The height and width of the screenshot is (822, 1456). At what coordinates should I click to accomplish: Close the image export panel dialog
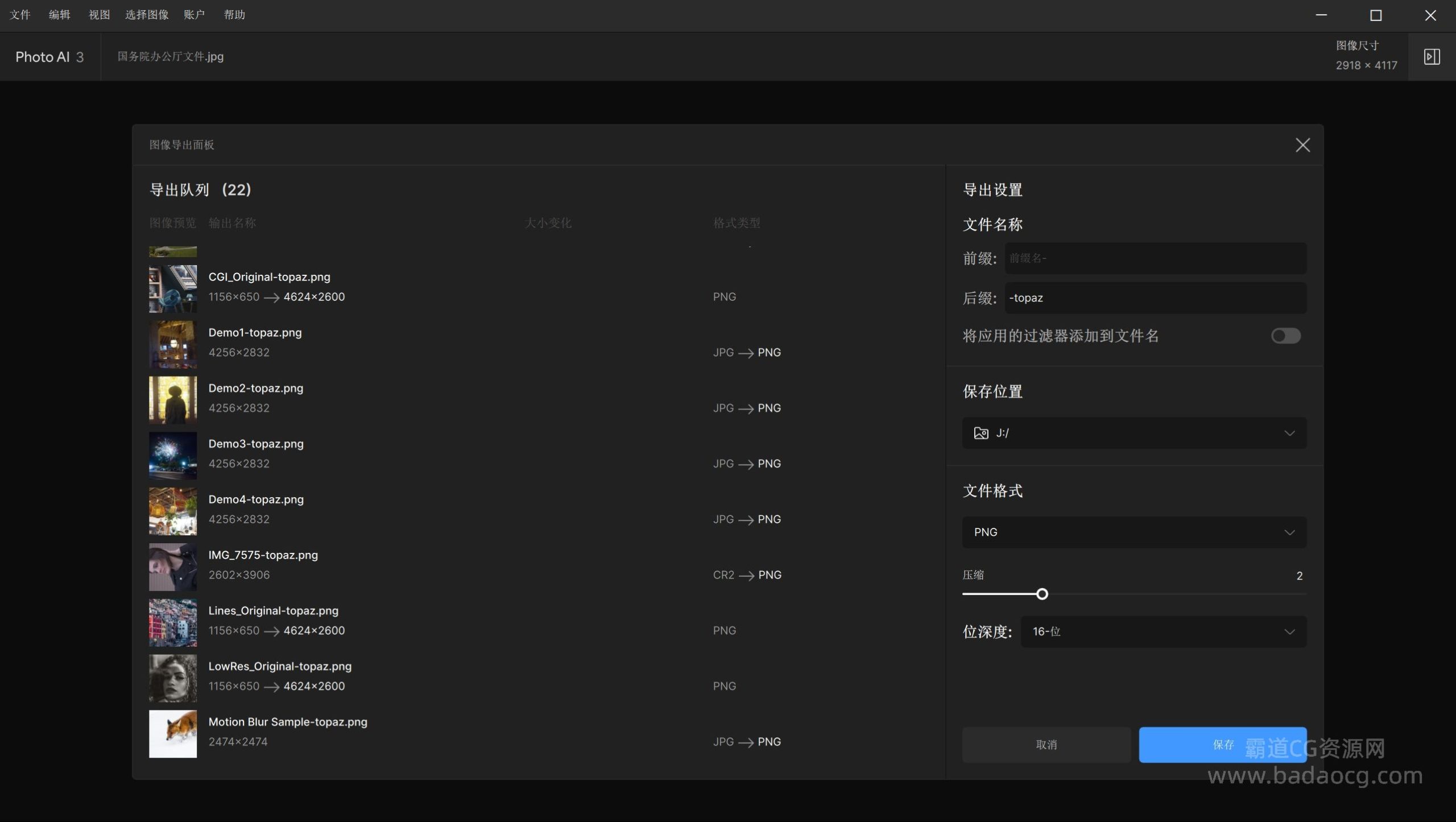click(1302, 145)
